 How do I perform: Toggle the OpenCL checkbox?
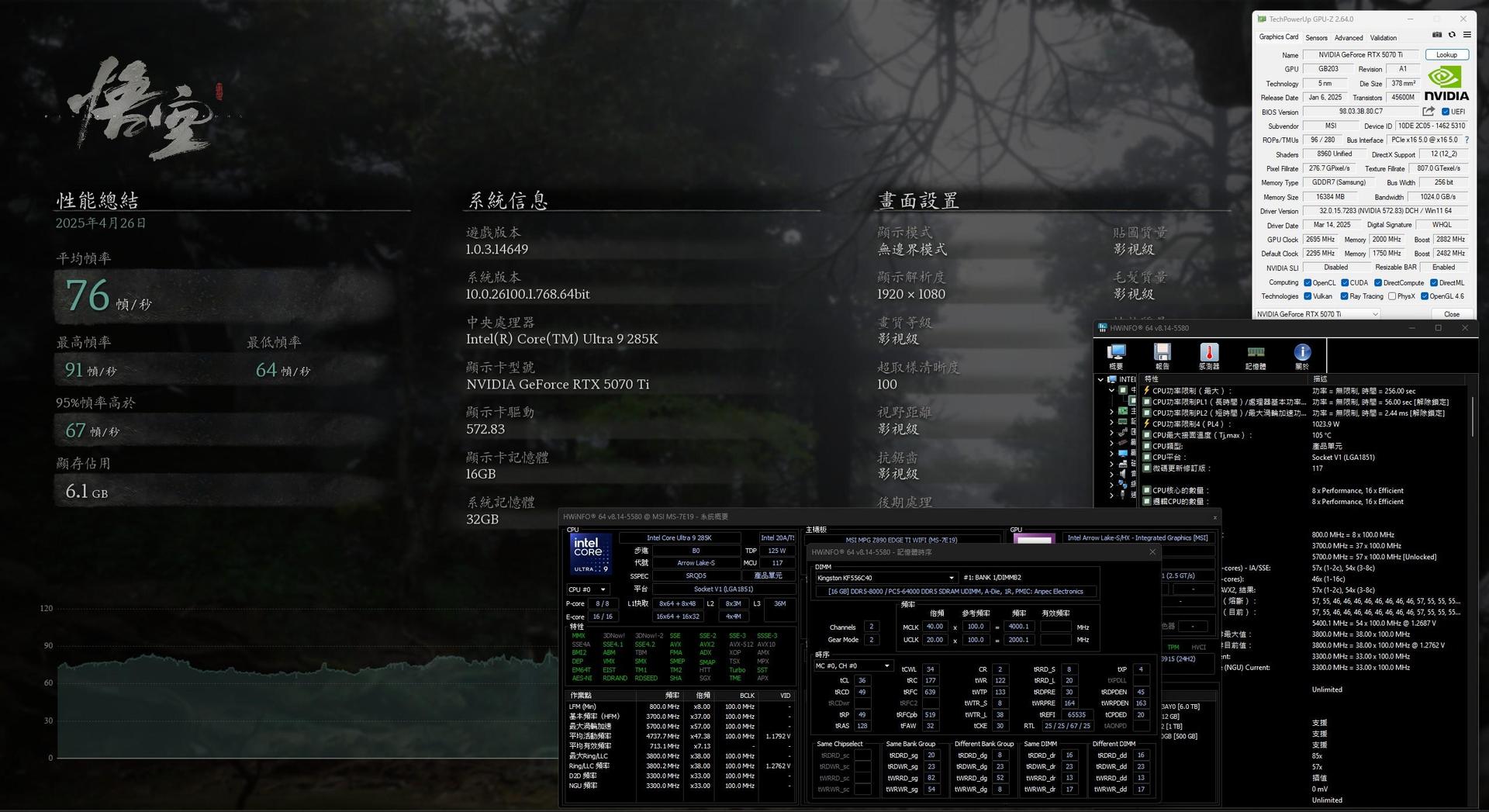coord(1308,283)
